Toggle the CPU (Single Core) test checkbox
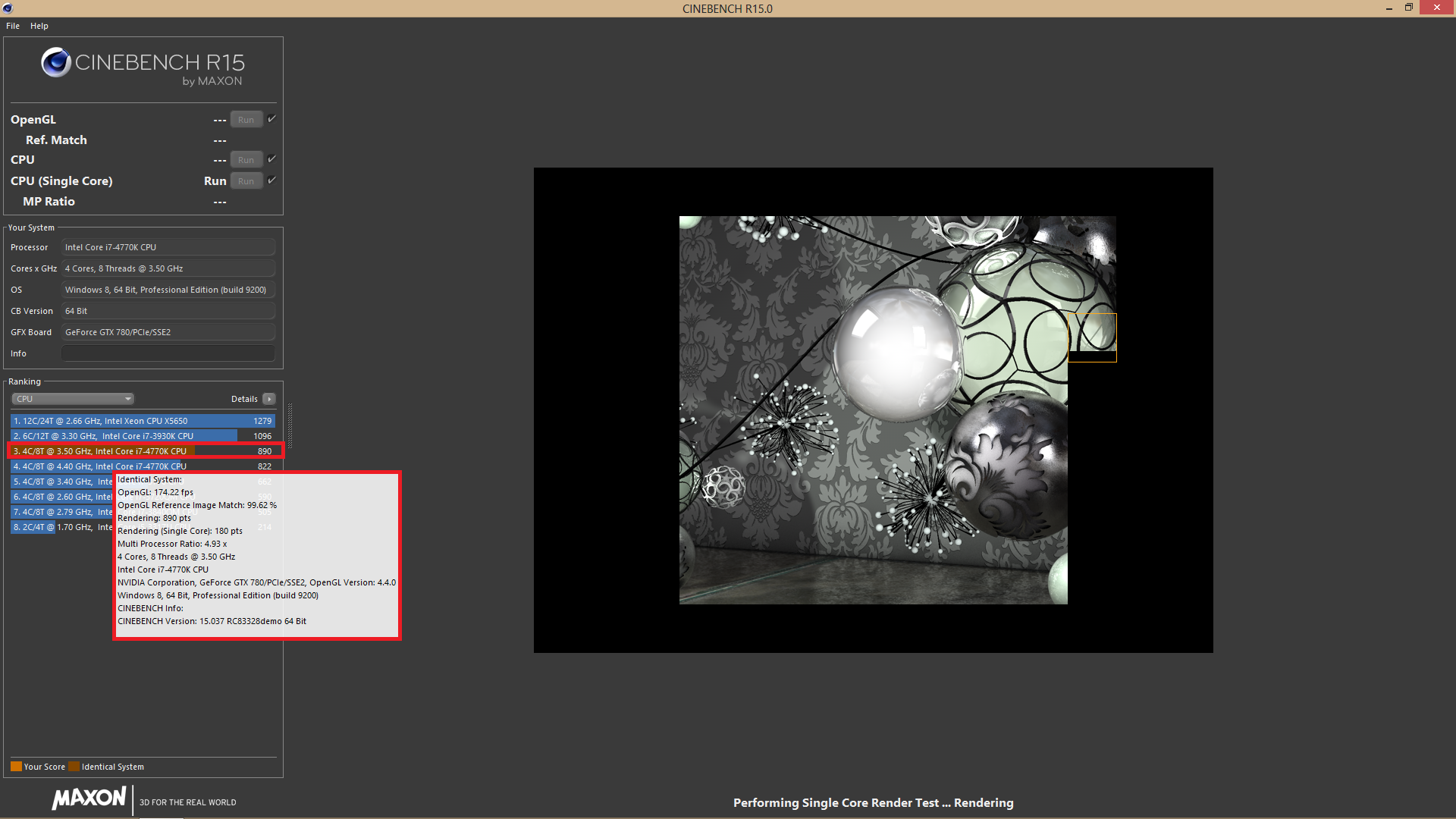 coord(271,180)
